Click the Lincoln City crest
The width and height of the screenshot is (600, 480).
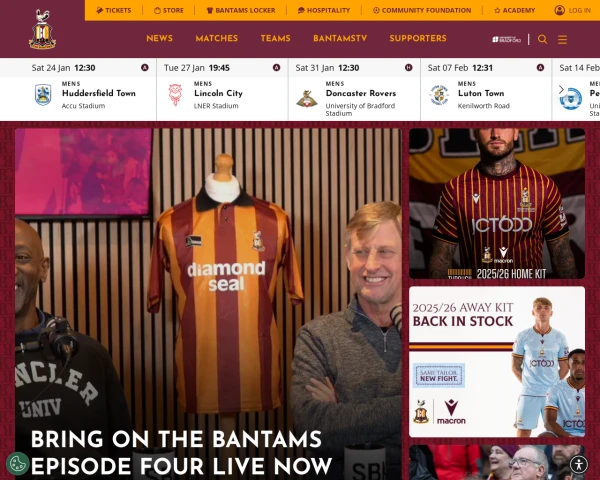click(175, 95)
